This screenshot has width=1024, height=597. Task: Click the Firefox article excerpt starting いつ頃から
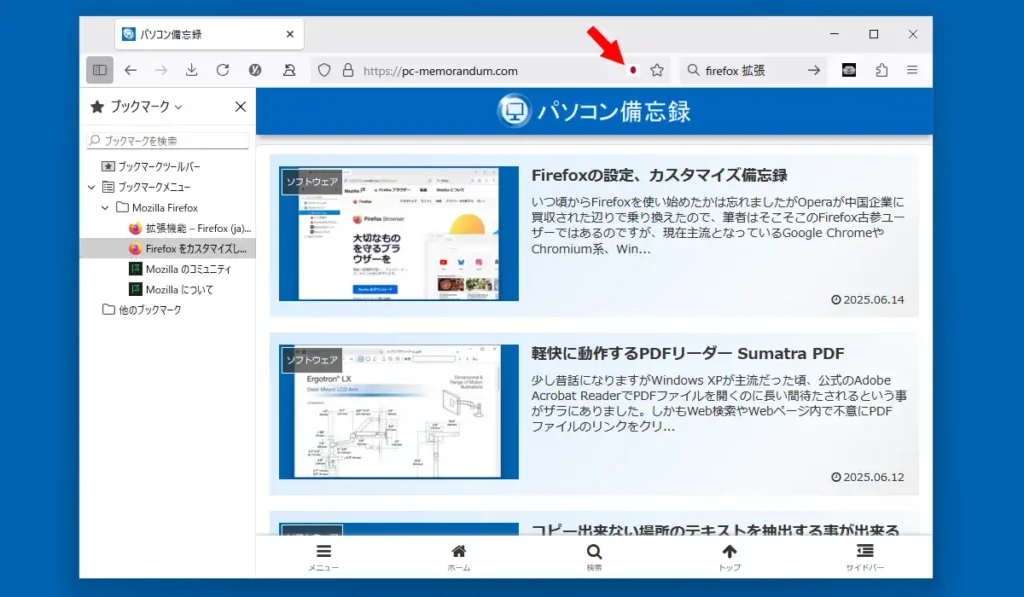tap(718, 225)
